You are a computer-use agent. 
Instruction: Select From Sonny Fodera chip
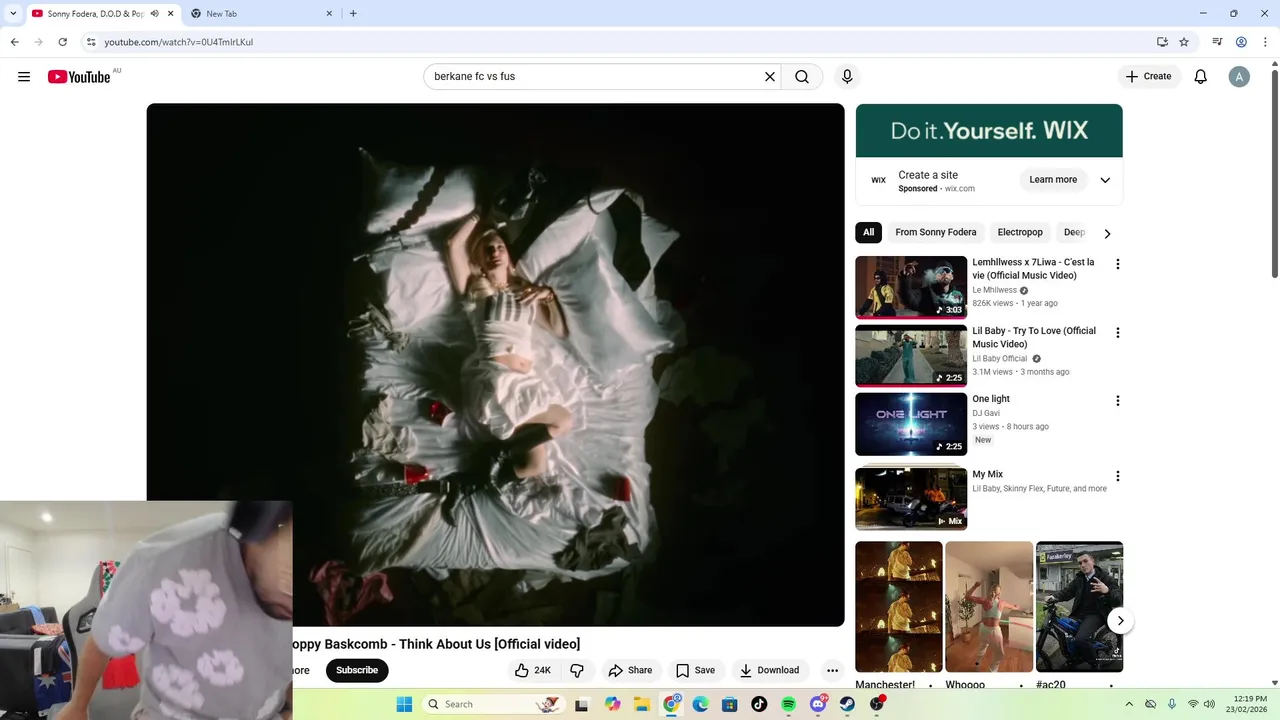click(x=936, y=232)
